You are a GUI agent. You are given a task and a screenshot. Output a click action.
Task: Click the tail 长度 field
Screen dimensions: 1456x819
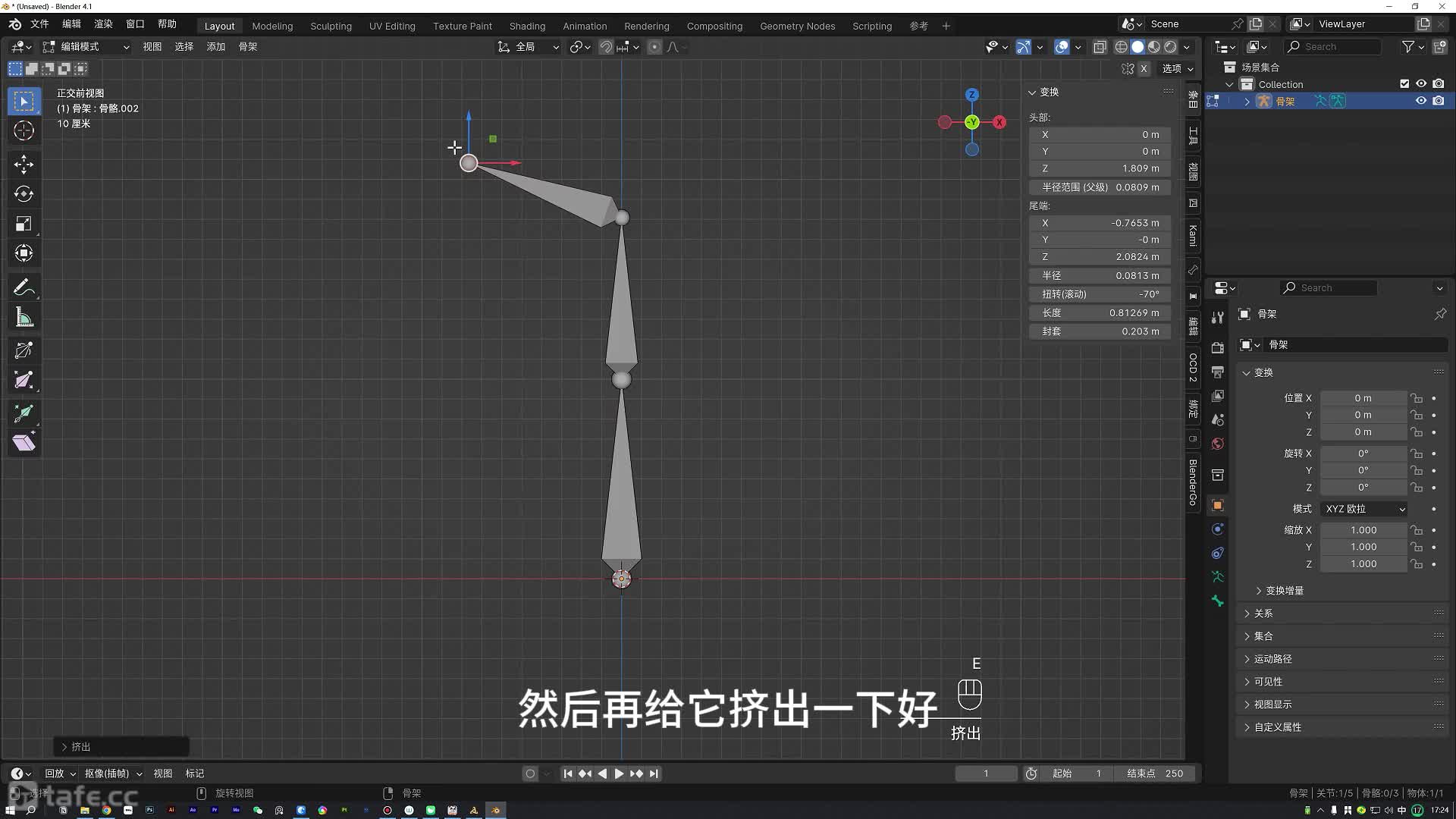click(x=1100, y=313)
